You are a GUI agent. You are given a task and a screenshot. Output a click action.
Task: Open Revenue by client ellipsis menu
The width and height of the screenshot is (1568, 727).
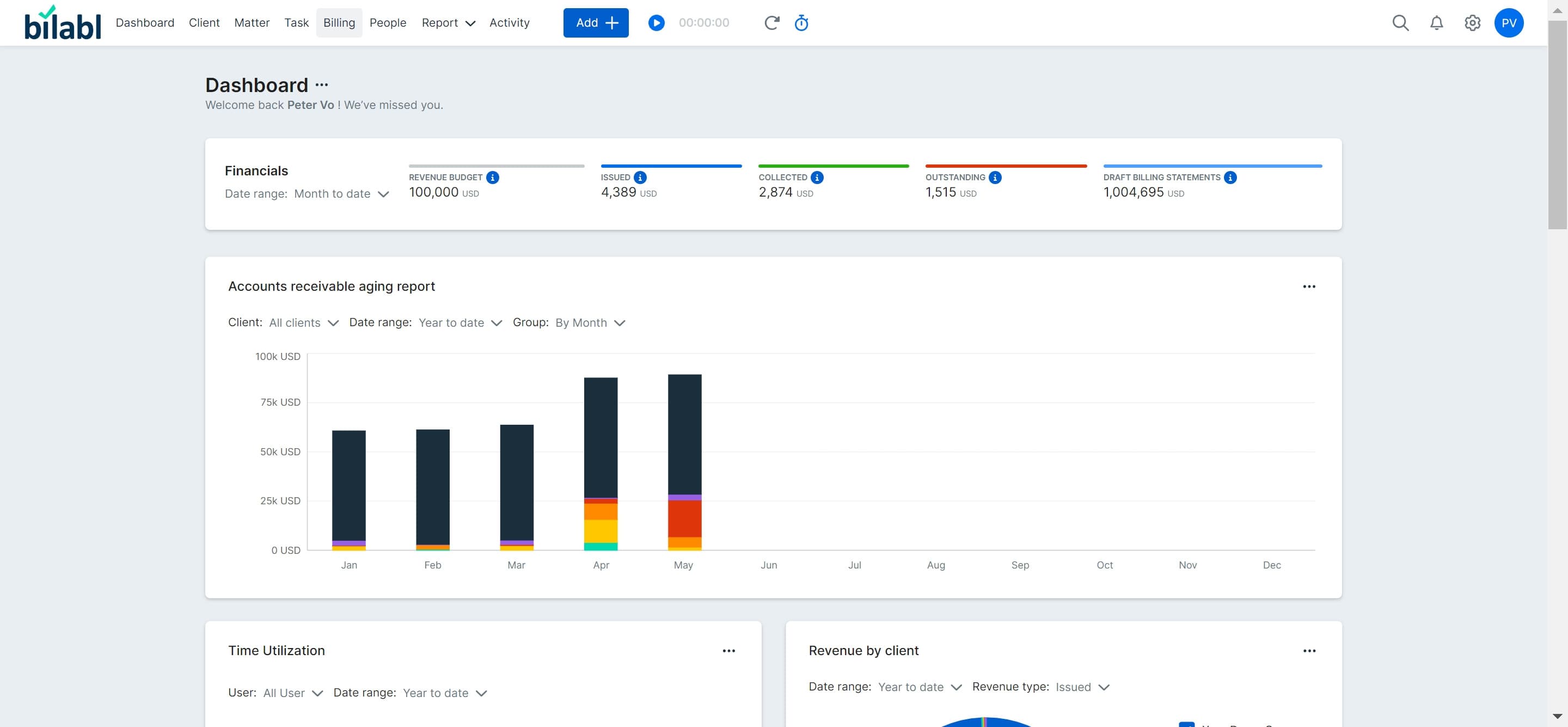pos(1309,650)
